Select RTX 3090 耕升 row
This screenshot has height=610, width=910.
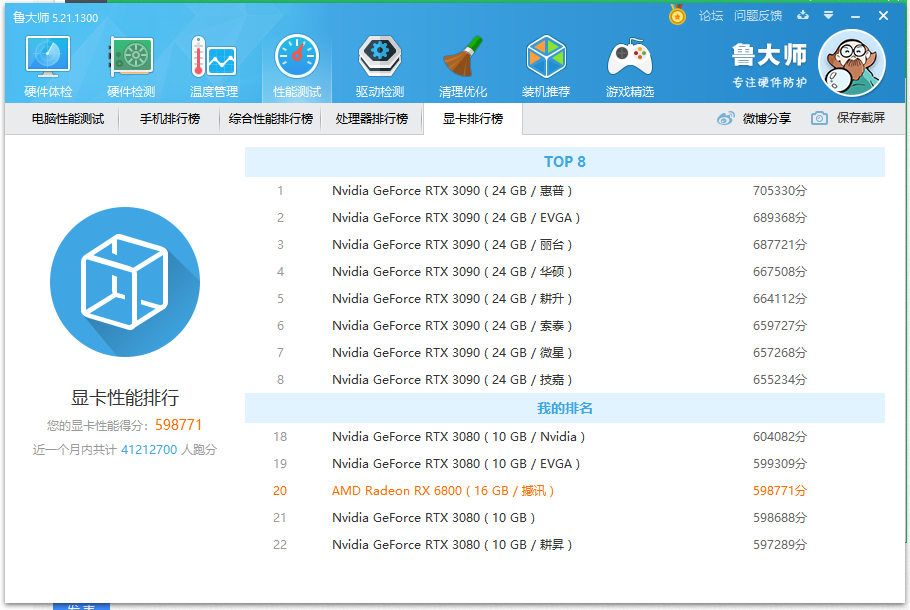(x=565, y=298)
